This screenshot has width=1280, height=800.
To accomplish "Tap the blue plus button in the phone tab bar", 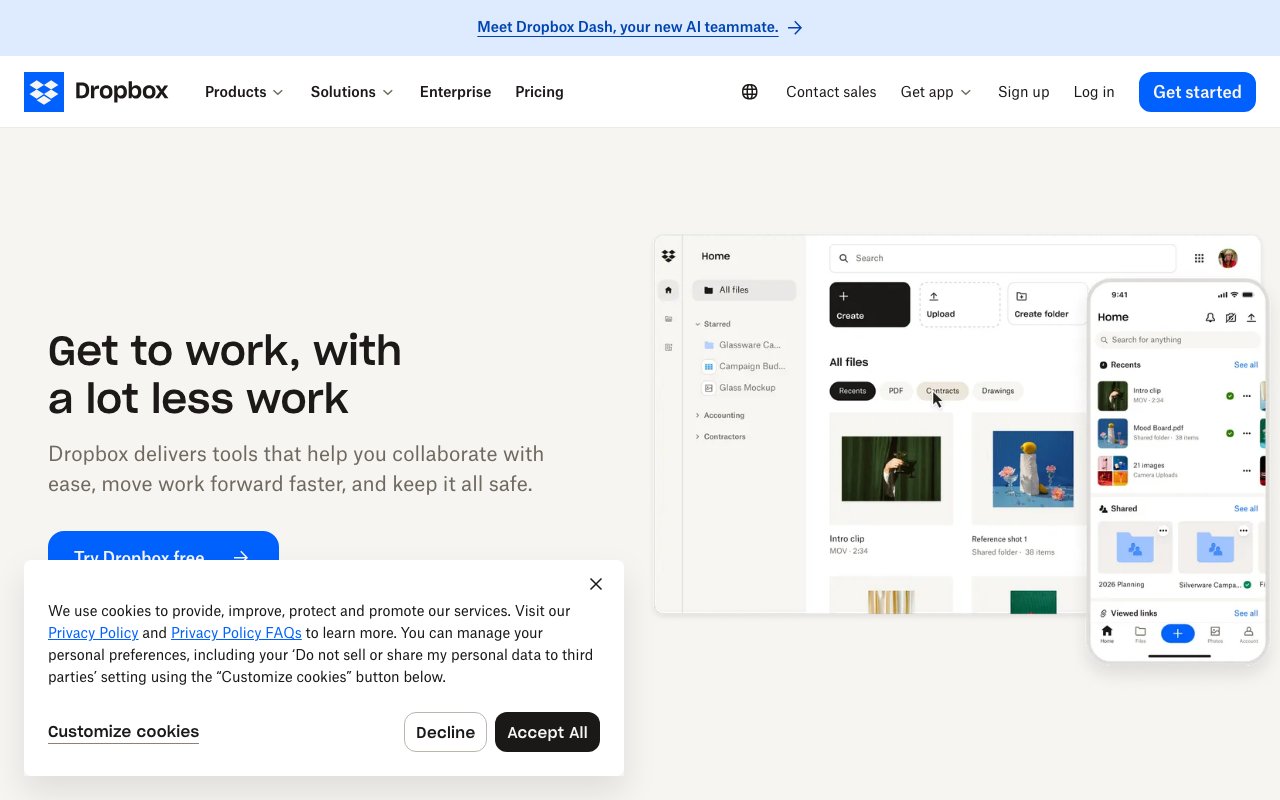I will (1178, 633).
